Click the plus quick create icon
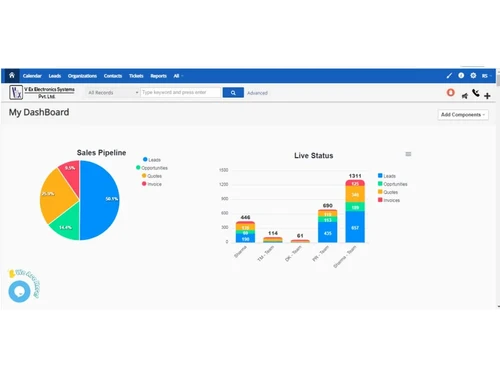500x375 pixels. click(x=487, y=96)
